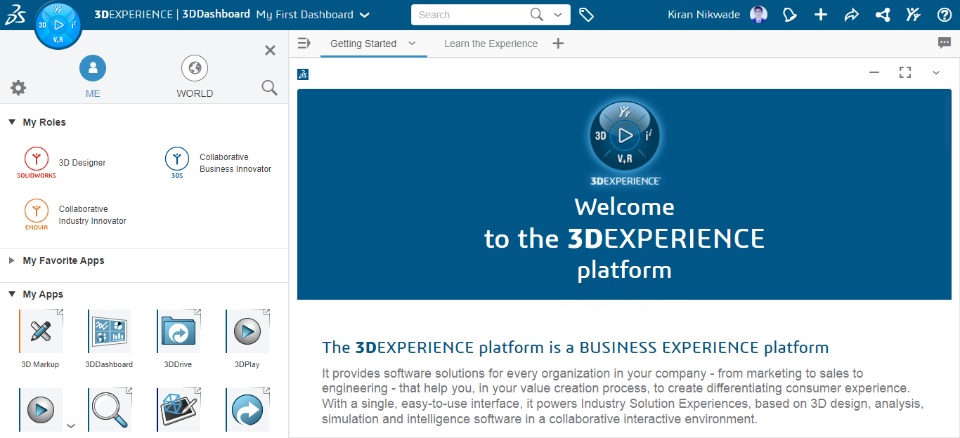This screenshot has height=438, width=960.
Task: Click the 3DEXPERIENCE | 3DDashboard title text
Action: pyautogui.click(x=172, y=14)
